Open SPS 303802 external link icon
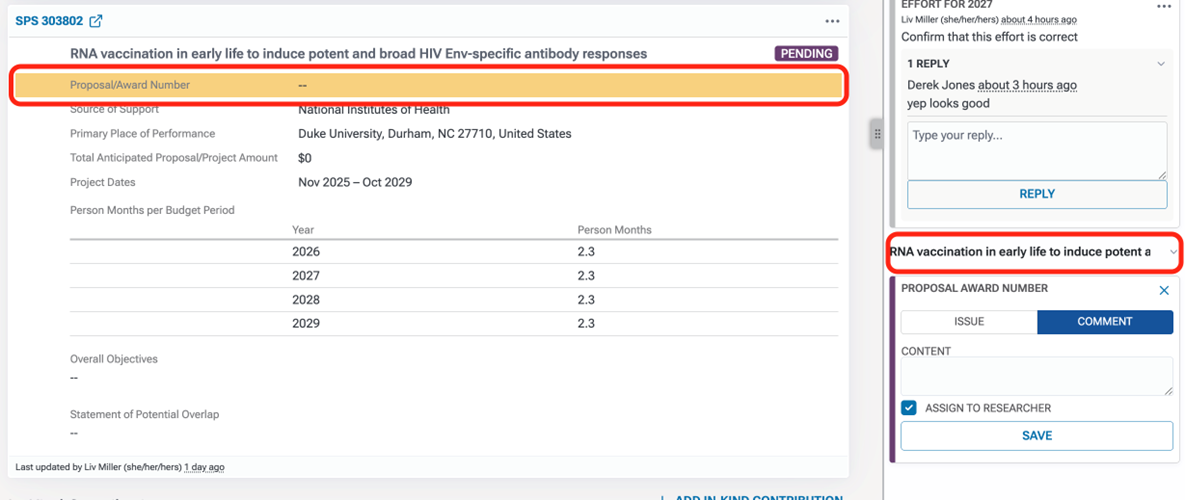The image size is (1185, 500). (x=96, y=21)
